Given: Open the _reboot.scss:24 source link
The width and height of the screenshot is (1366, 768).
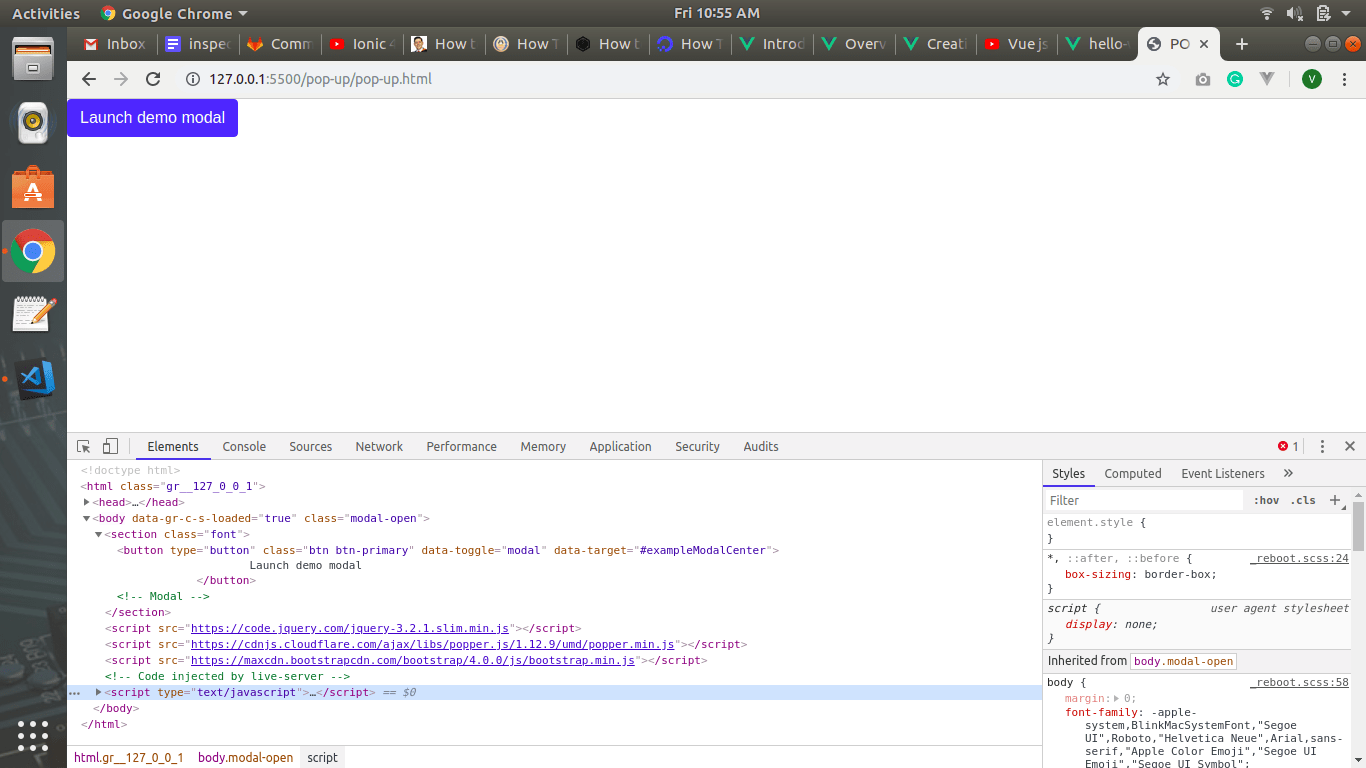Looking at the screenshot, I should click(1299, 558).
